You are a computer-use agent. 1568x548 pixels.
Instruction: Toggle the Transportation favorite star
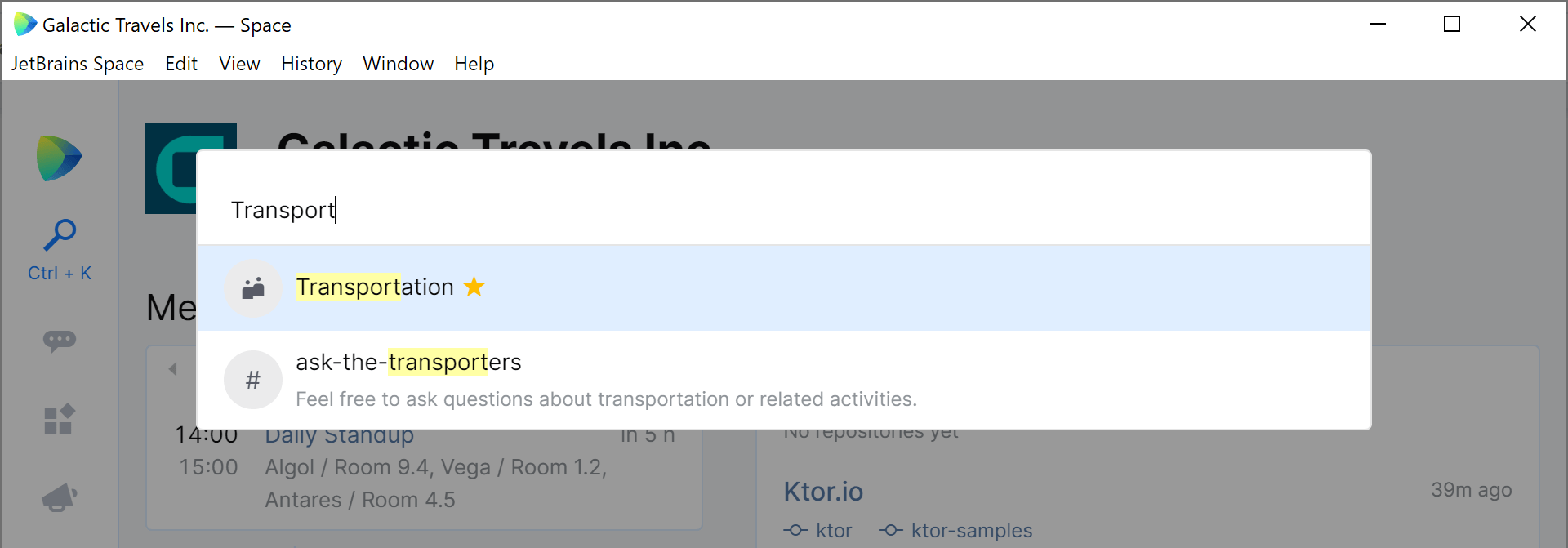(x=474, y=287)
